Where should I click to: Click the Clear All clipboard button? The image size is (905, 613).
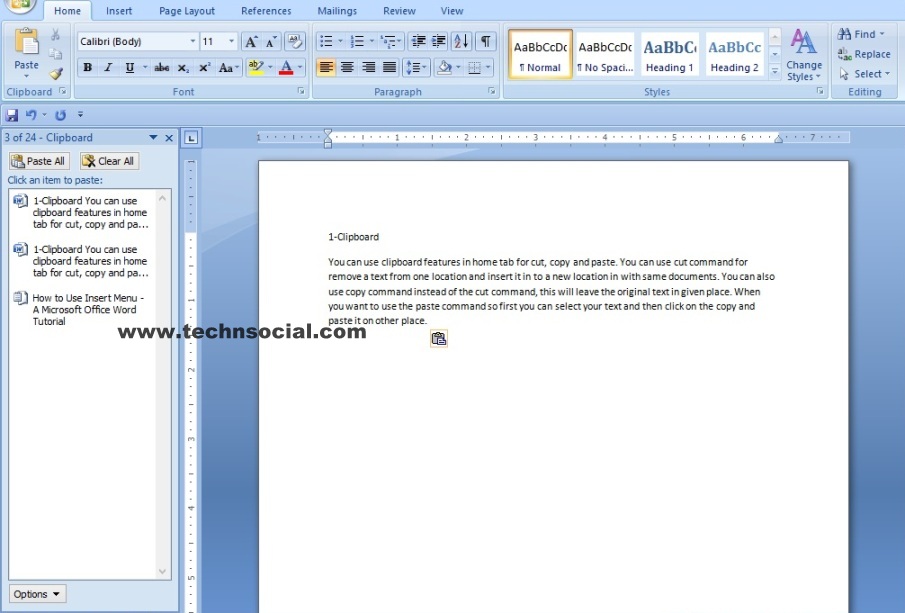[108, 160]
